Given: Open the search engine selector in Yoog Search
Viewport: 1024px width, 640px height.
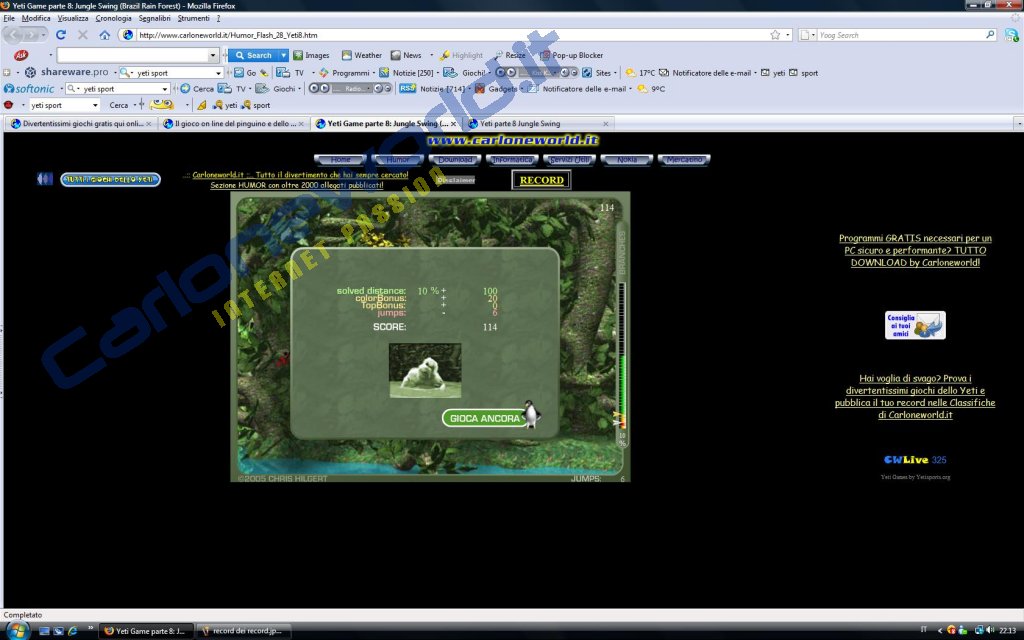Looking at the screenshot, I should [x=807, y=35].
